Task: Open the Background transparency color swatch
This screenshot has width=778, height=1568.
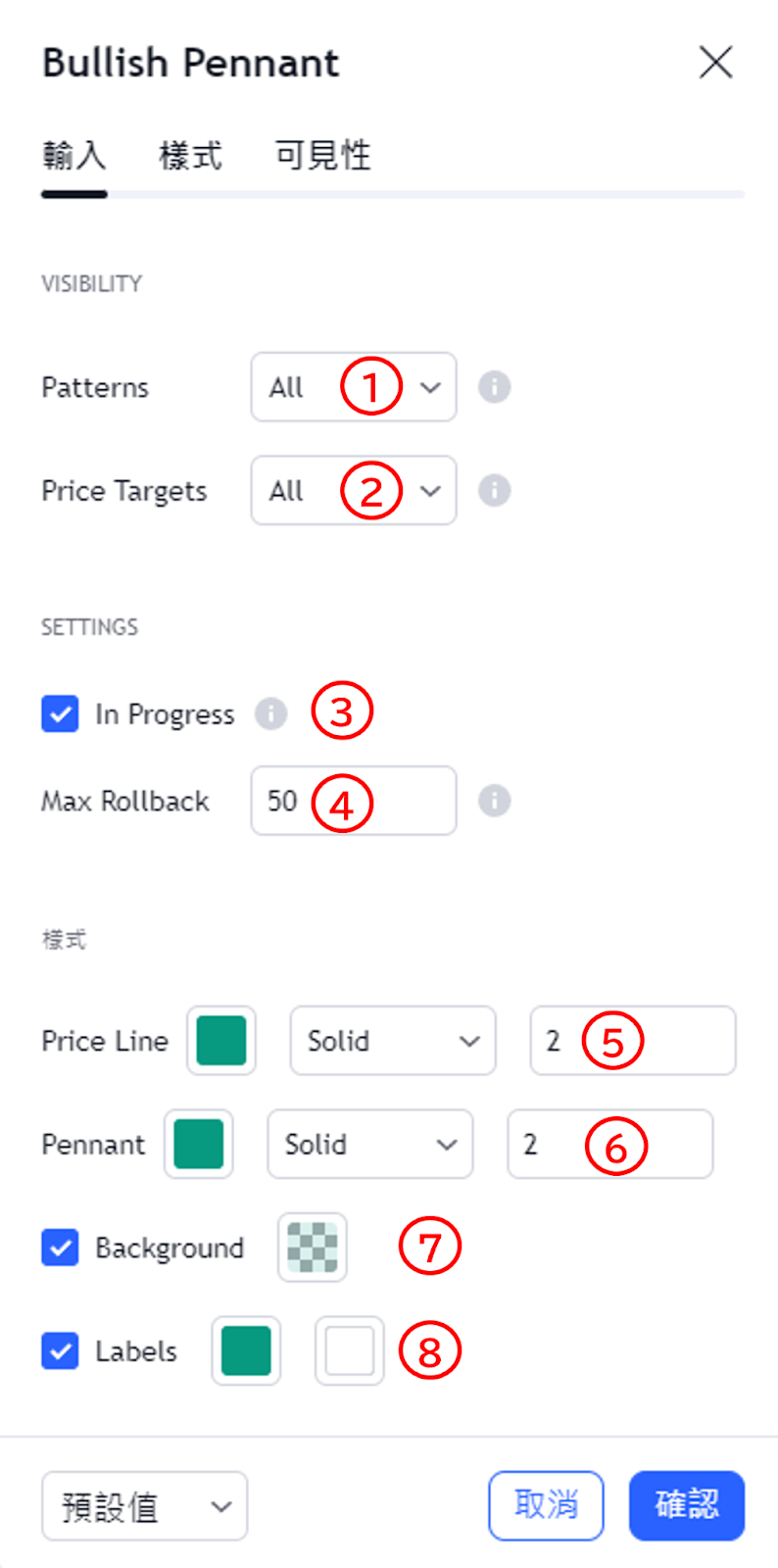Action: tap(313, 1248)
